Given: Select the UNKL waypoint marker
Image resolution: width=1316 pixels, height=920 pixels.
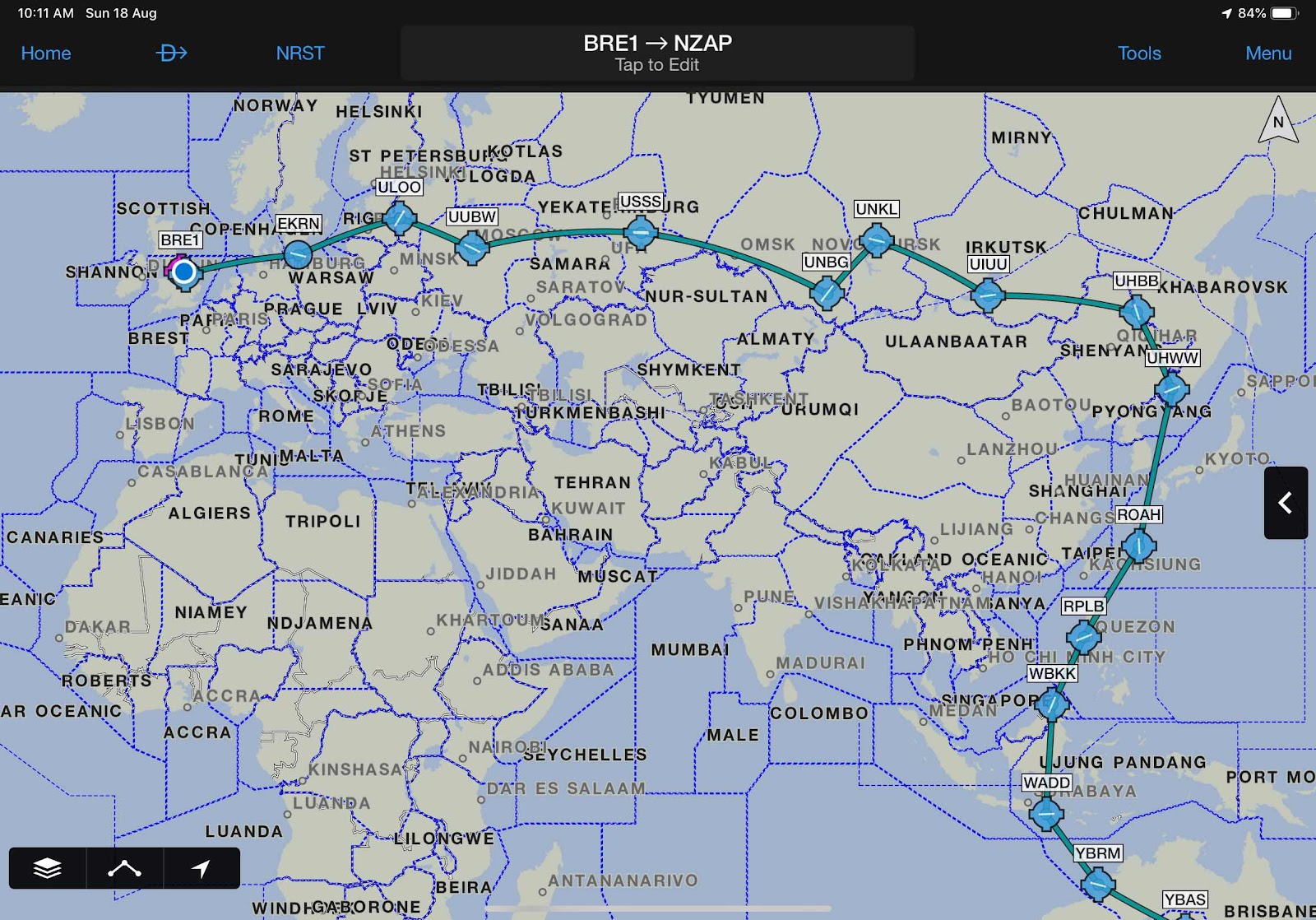Looking at the screenshot, I should pyautogui.click(x=876, y=240).
